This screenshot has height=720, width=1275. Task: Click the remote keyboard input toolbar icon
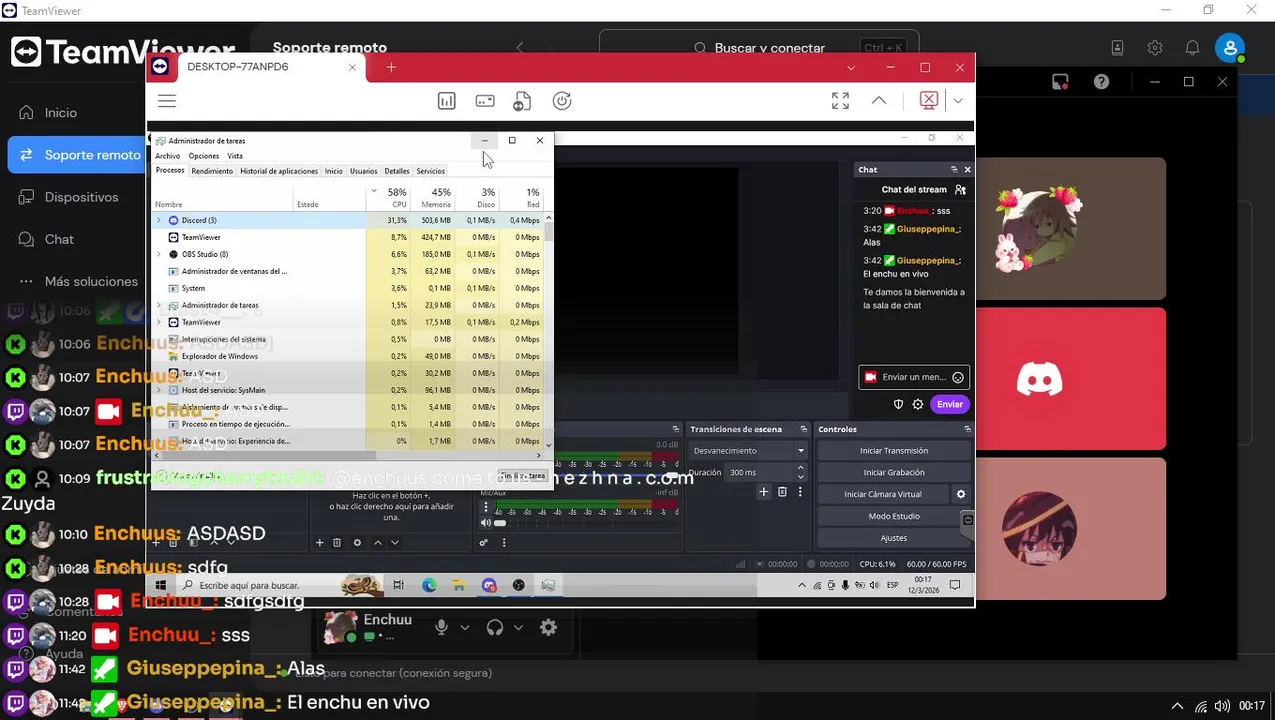coord(485,101)
